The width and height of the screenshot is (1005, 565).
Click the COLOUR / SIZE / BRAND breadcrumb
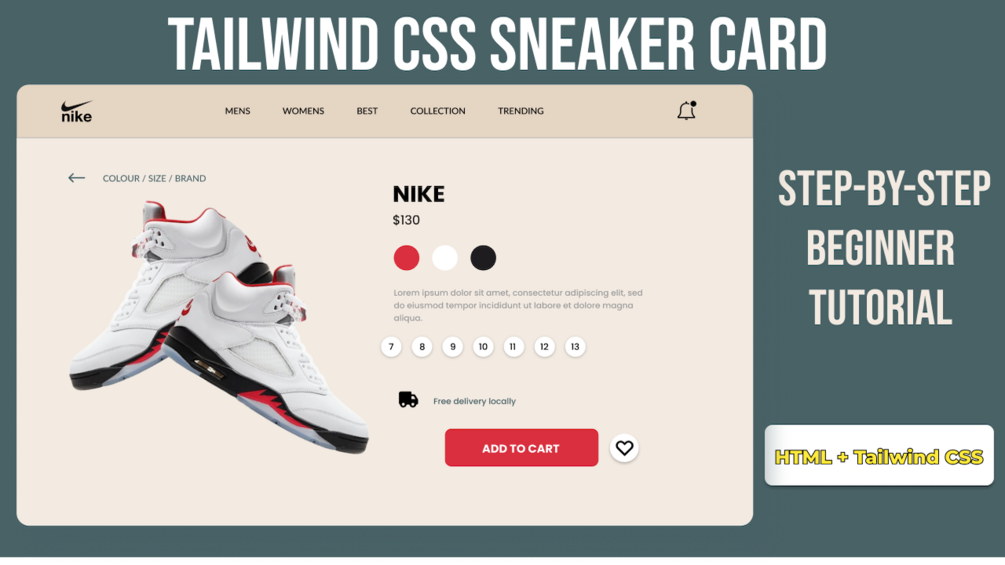154,178
